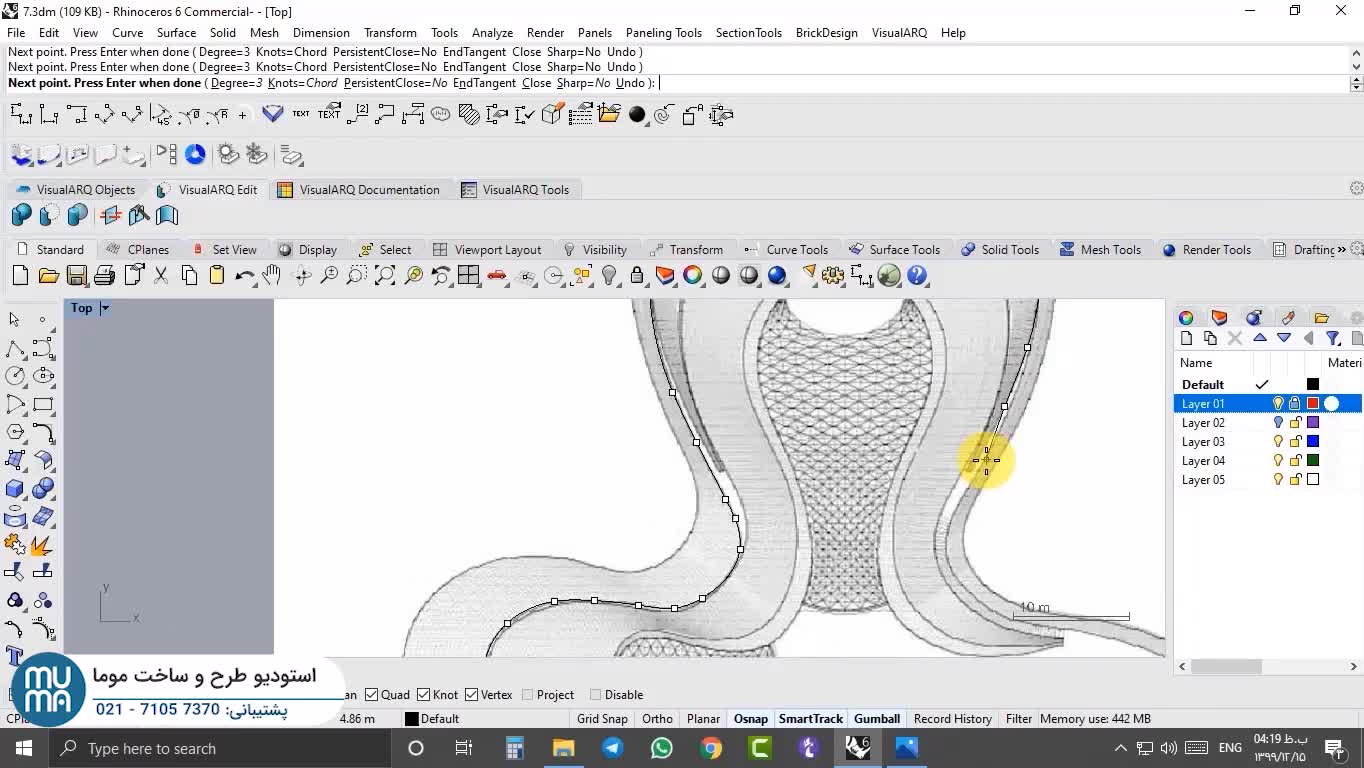Open the Help question mark icon
The image size is (1364, 768).
(x=917, y=276)
